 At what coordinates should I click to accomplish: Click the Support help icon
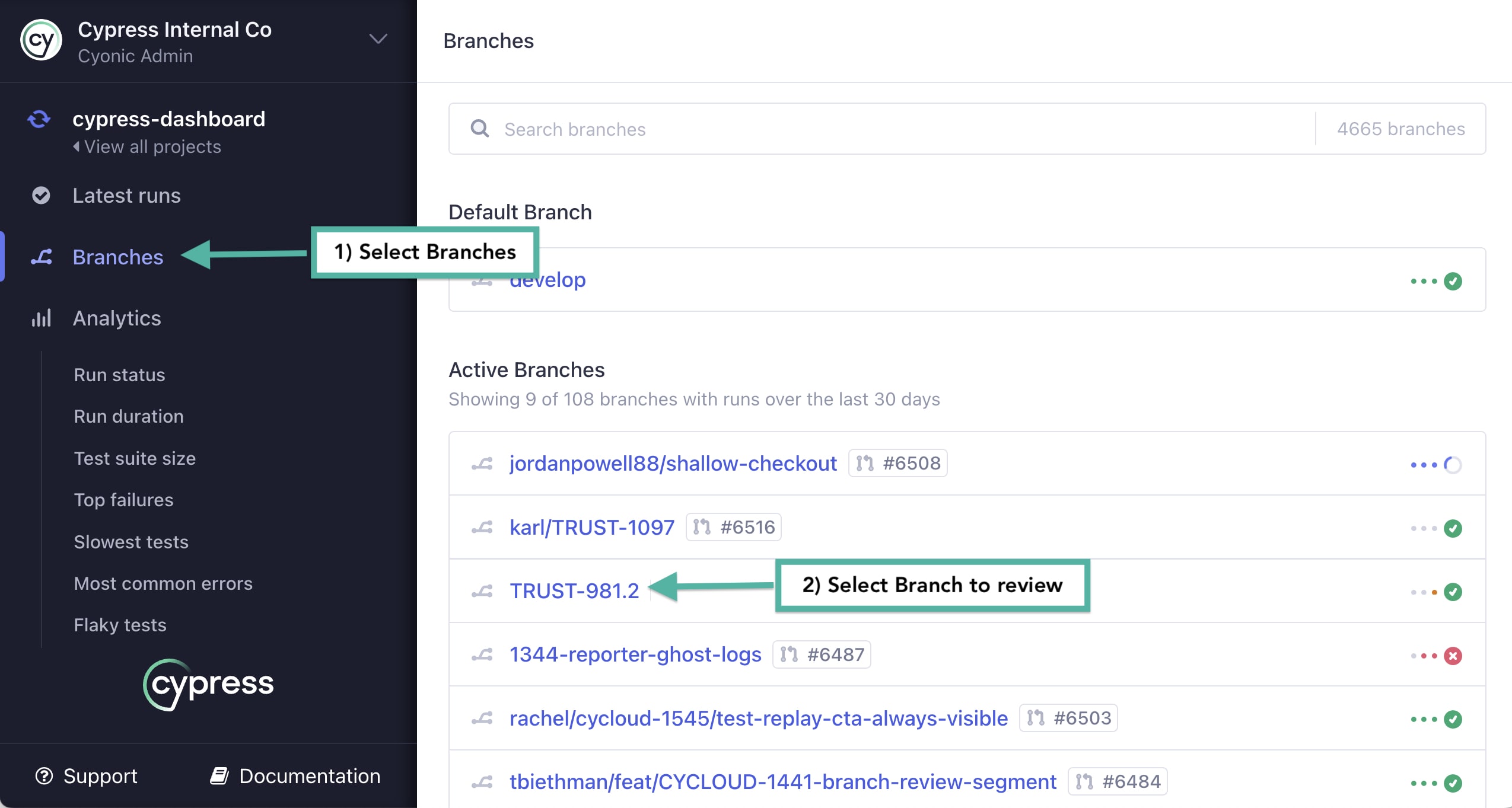(x=44, y=776)
